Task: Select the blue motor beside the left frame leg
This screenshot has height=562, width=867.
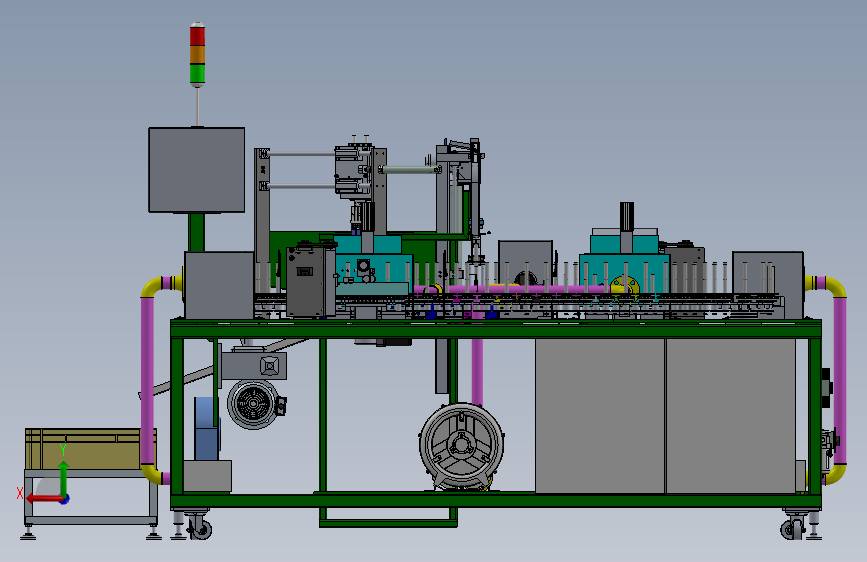Action: pos(207,429)
